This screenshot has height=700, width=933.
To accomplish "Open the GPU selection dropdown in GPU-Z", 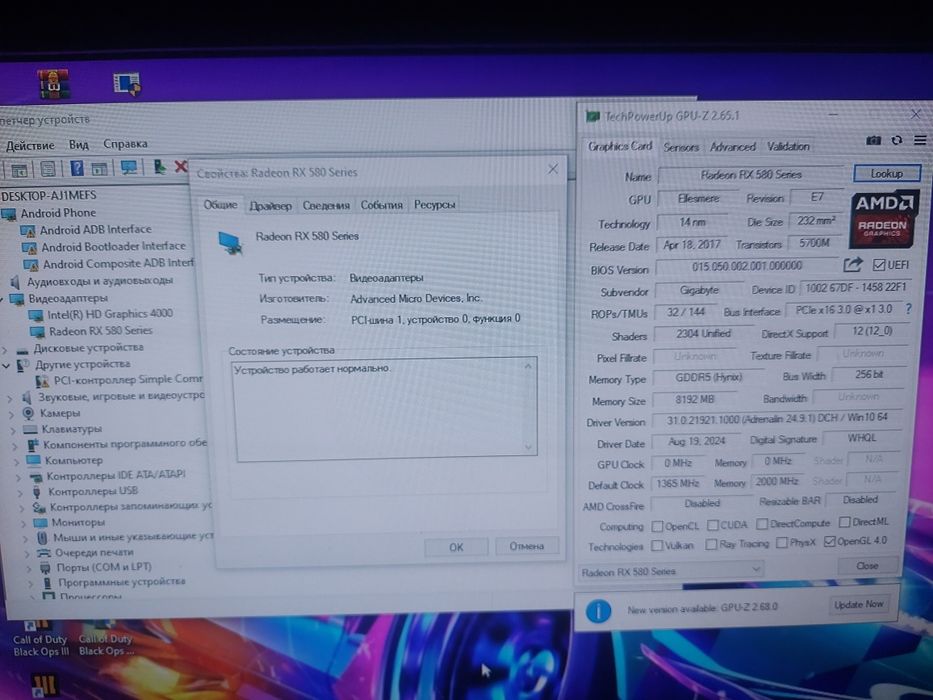I will coord(670,571).
